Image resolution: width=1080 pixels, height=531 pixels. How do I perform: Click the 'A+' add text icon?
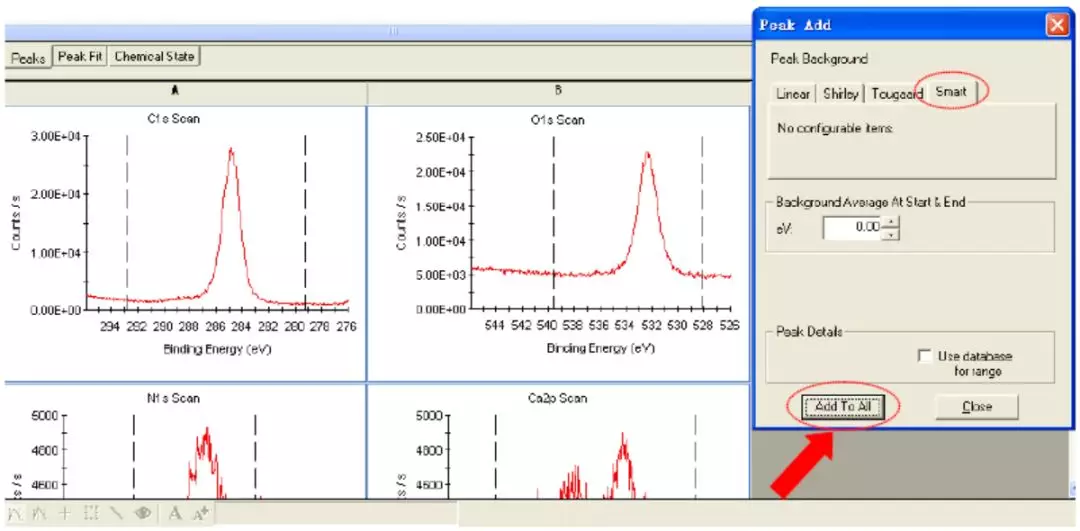click(200, 513)
